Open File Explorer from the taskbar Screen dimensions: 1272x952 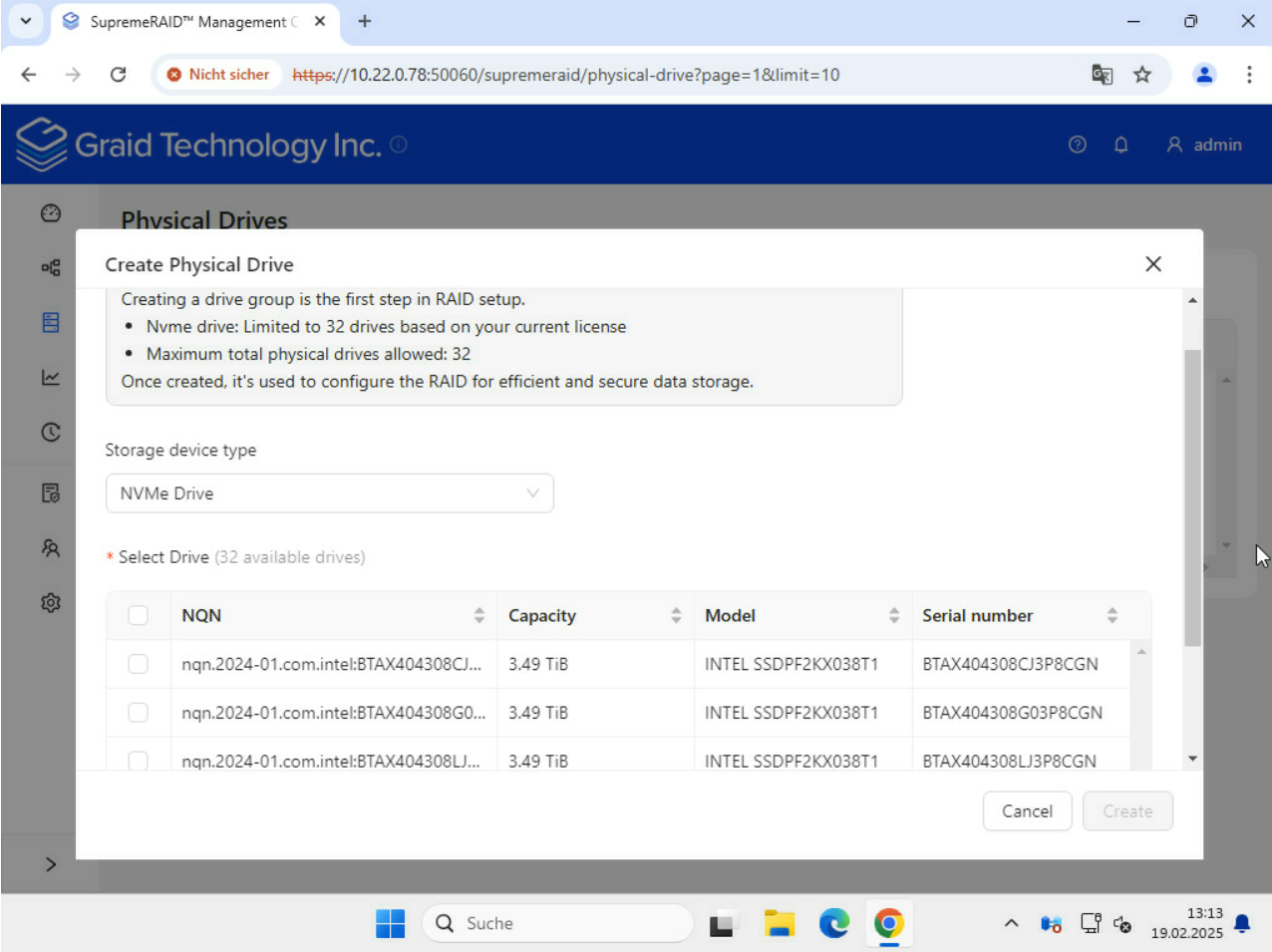tap(779, 924)
